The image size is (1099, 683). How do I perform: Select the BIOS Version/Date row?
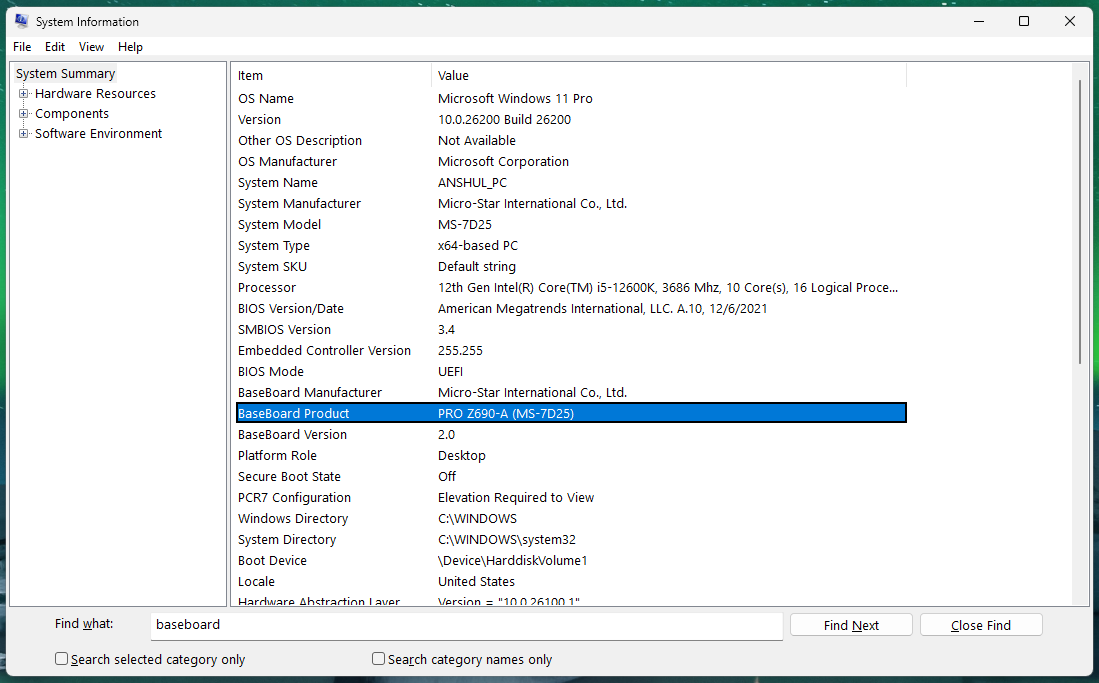(571, 309)
